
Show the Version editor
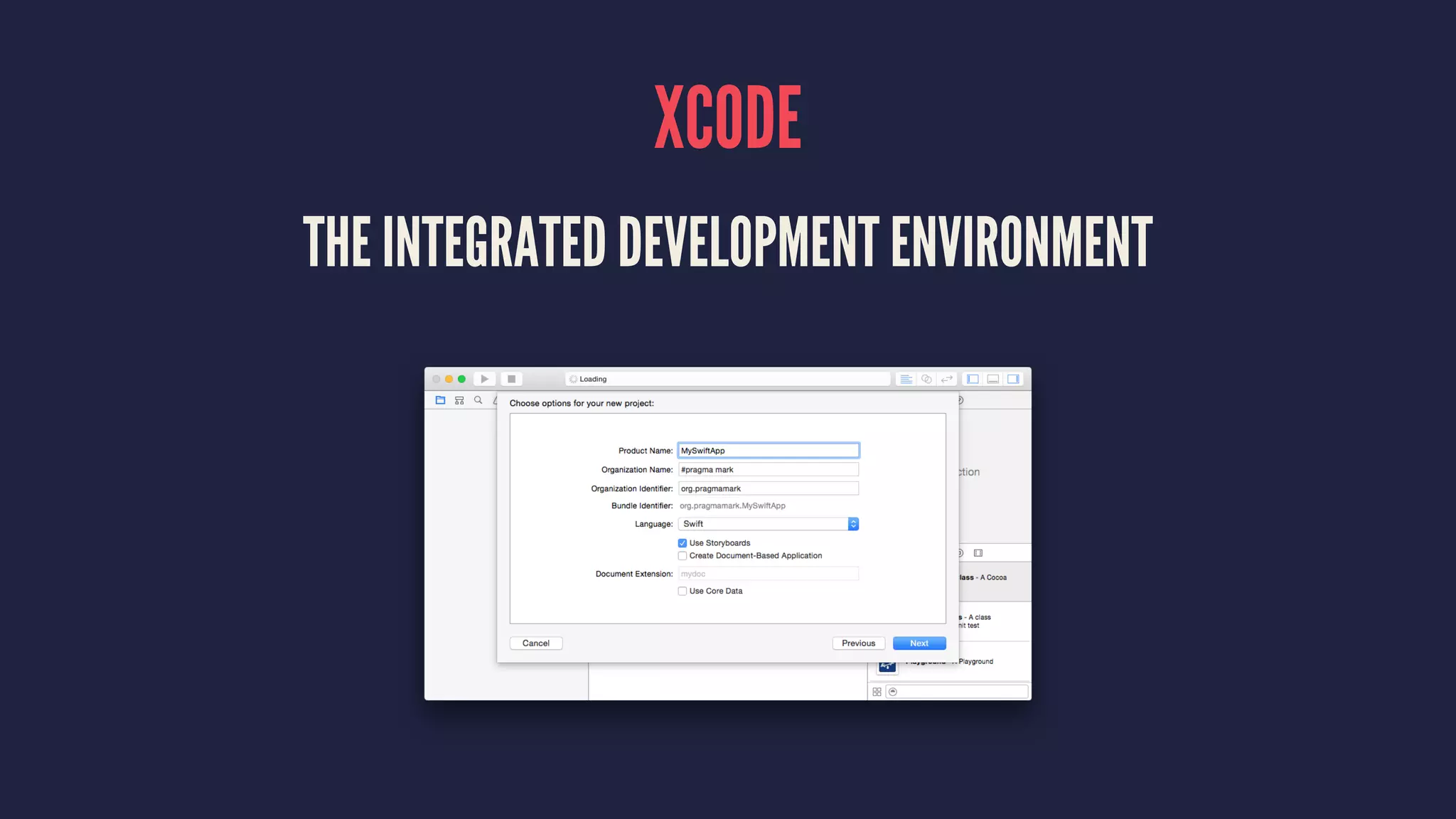pyautogui.click(x=946, y=379)
